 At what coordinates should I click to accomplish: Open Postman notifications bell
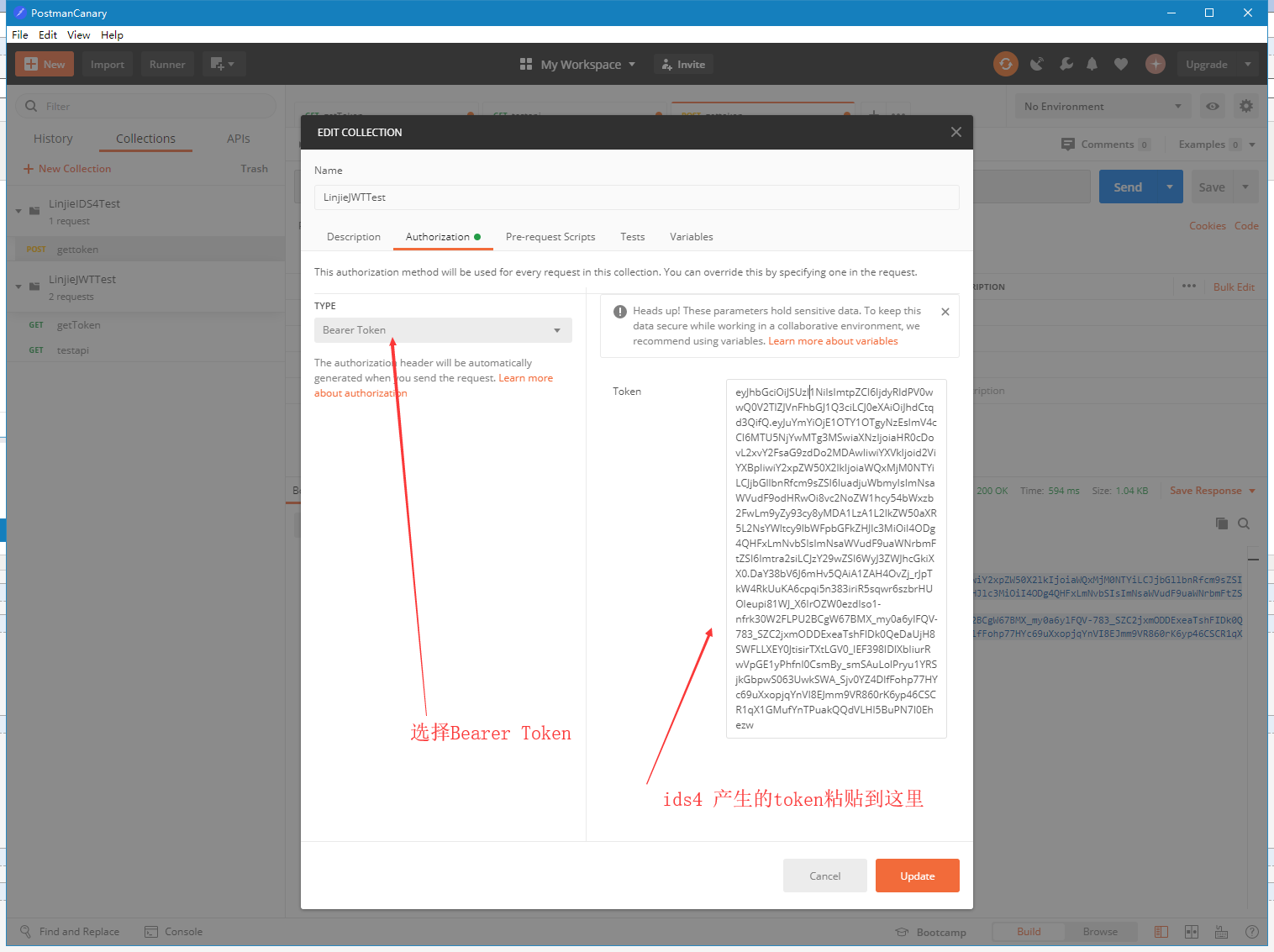1092,64
